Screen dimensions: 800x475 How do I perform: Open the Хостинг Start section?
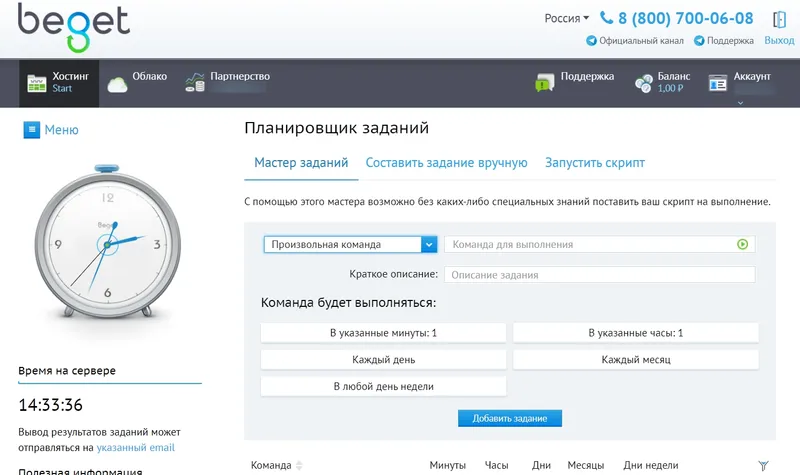59,83
